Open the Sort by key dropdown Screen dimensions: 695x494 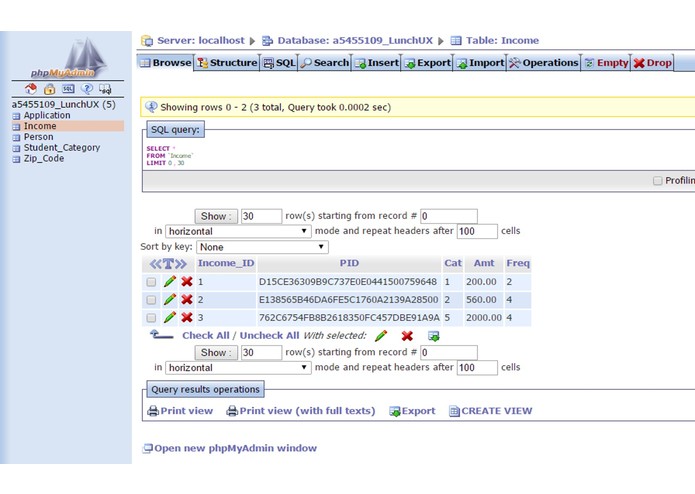coord(262,247)
